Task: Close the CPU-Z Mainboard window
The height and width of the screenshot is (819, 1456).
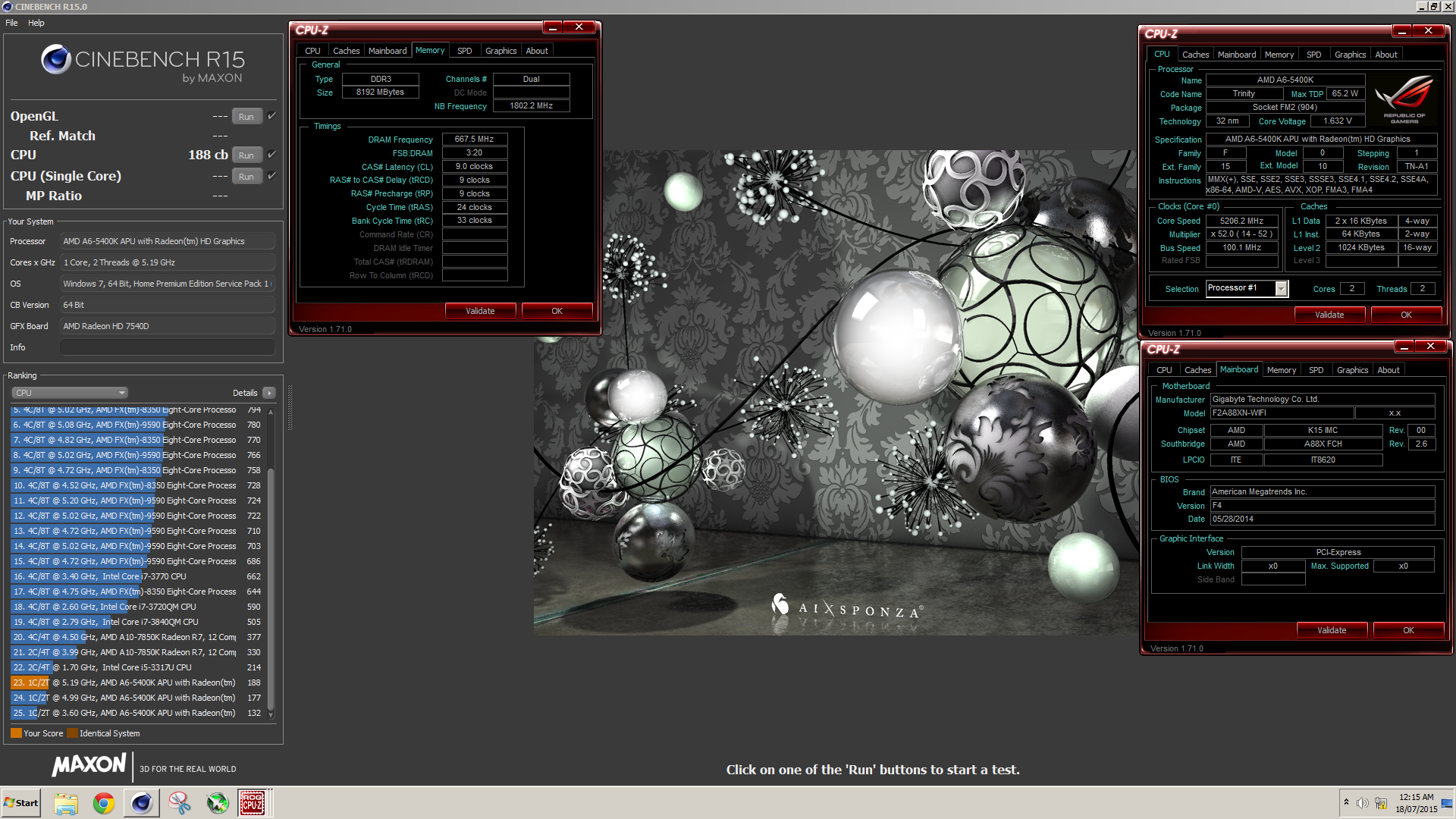Action: pos(1430,347)
